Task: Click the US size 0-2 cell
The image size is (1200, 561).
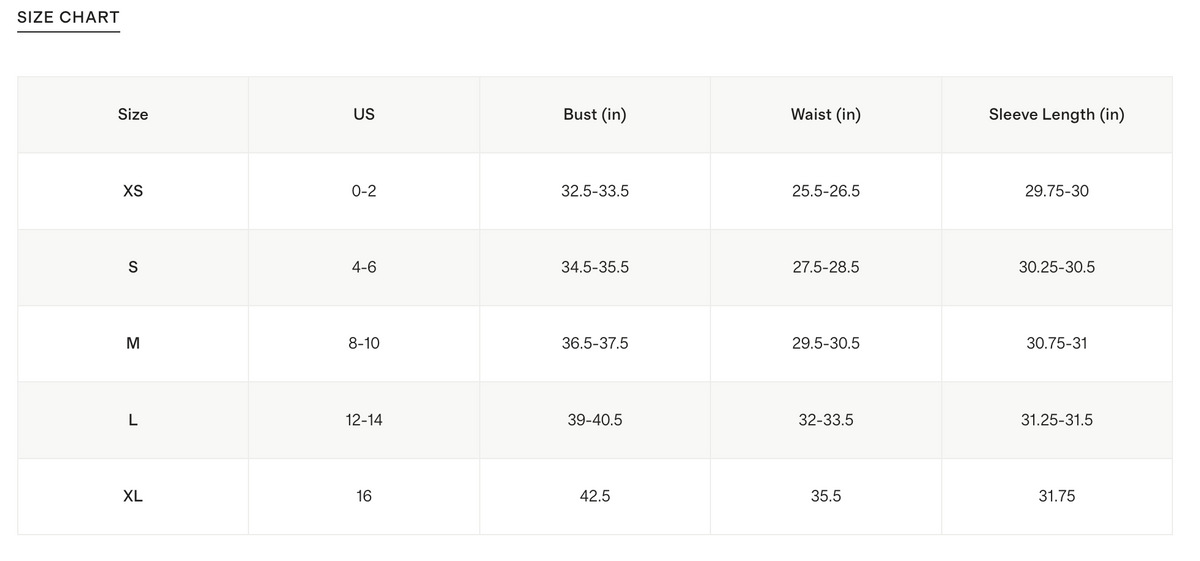Action: [x=364, y=191]
